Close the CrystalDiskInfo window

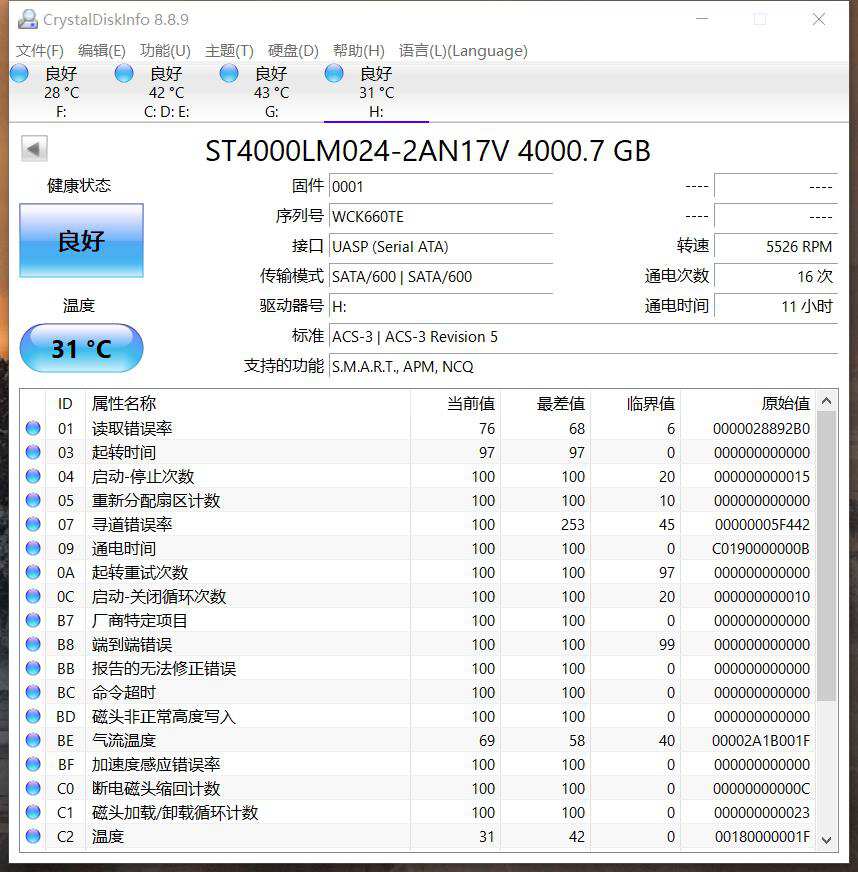(x=819, y=19)
